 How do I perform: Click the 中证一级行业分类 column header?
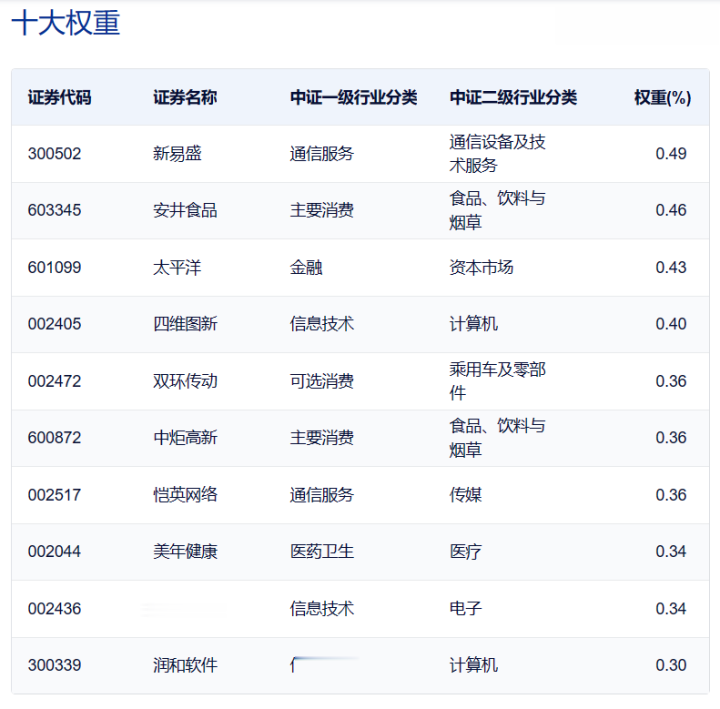pos(354,97)
